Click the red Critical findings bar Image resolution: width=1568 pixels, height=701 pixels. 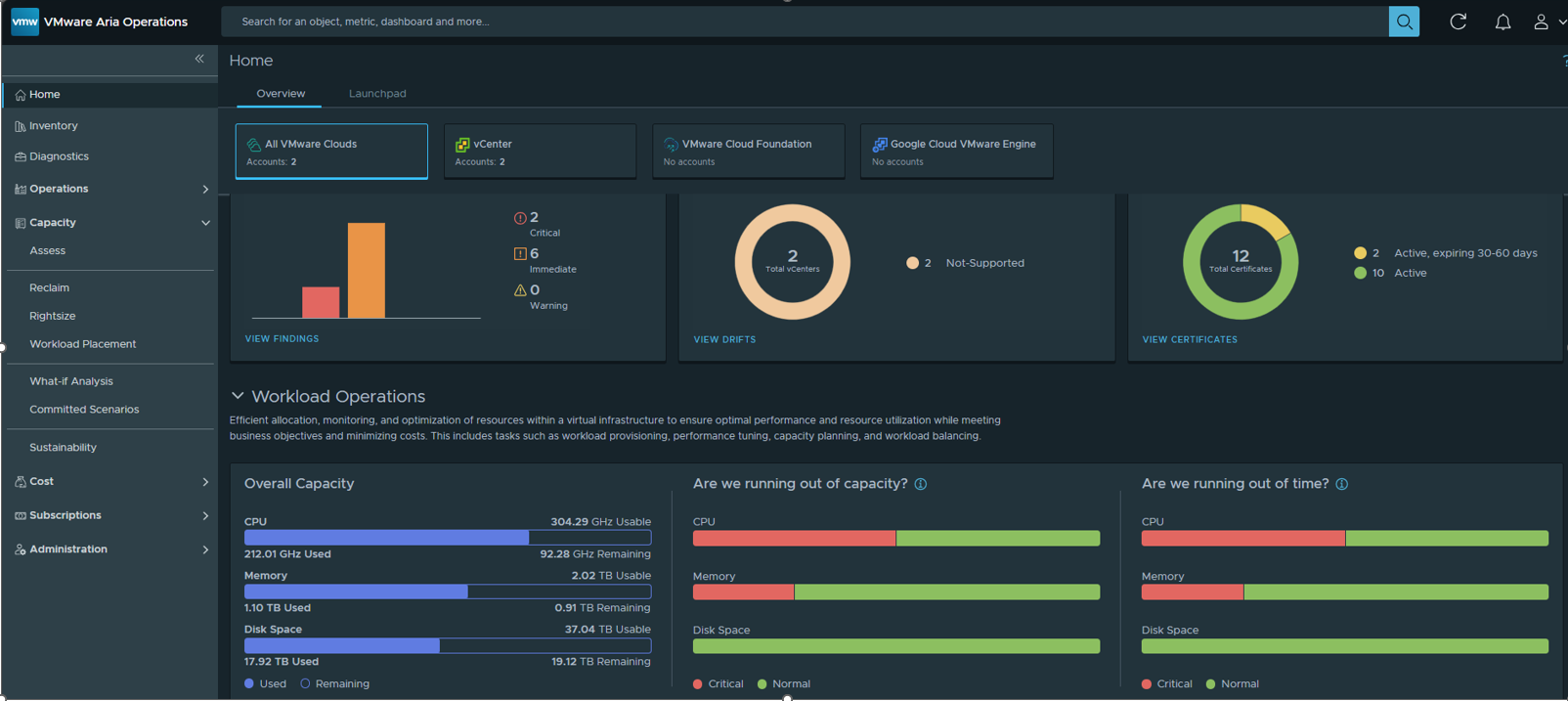pyautogui.click(x=321, y=302)
